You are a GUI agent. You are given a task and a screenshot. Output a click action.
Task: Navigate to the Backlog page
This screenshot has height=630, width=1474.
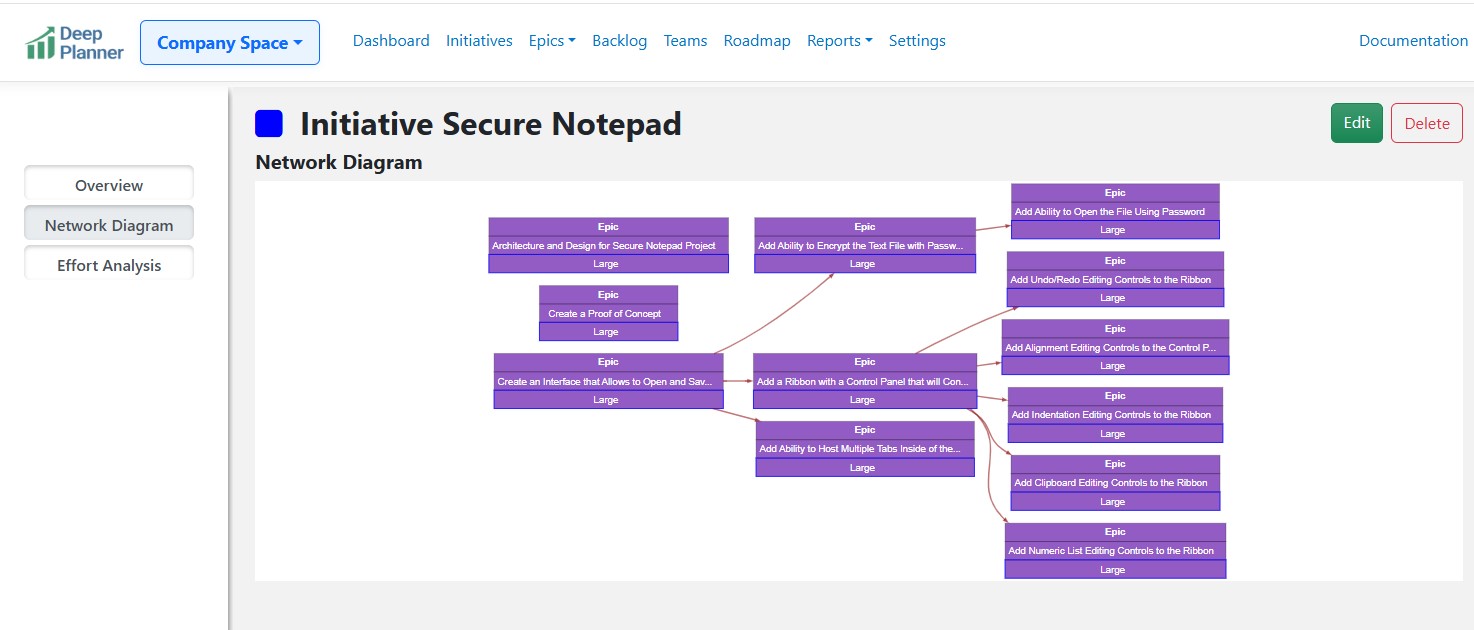click(x=619, y=41)
